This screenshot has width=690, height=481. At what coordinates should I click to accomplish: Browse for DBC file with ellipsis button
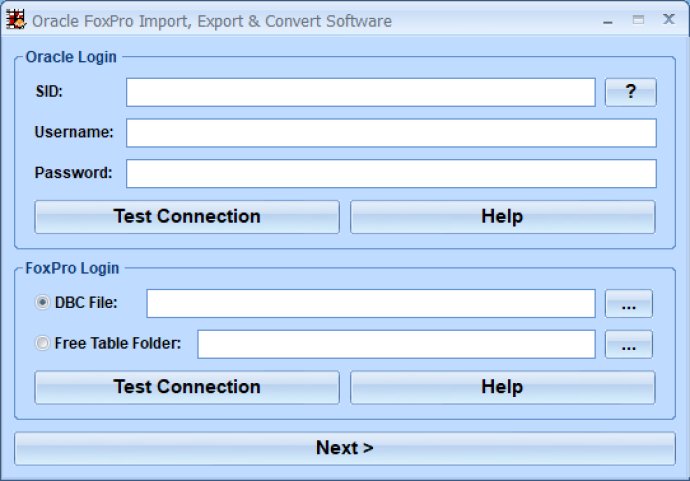pyautogui.click(x=628, y=303)
